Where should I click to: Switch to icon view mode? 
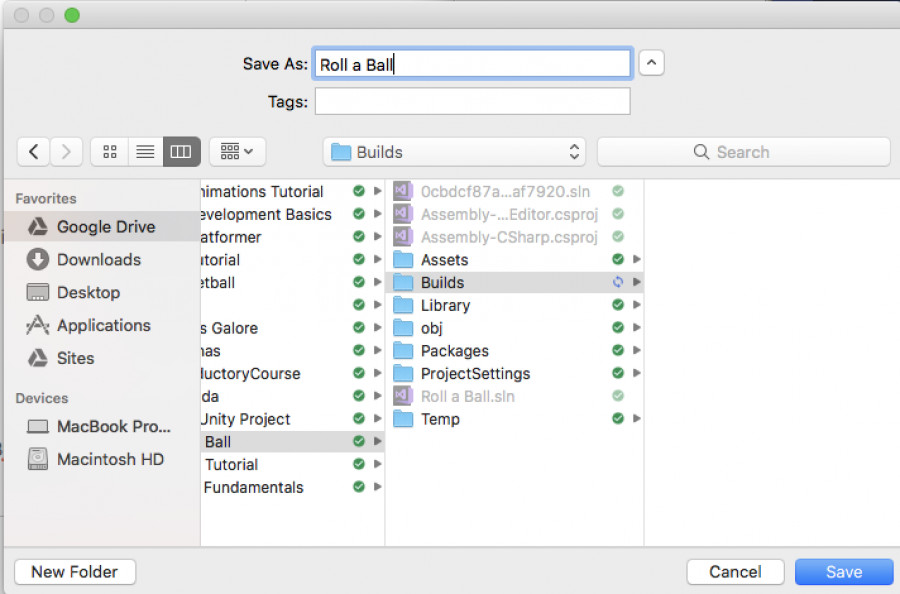pos(110,152)
